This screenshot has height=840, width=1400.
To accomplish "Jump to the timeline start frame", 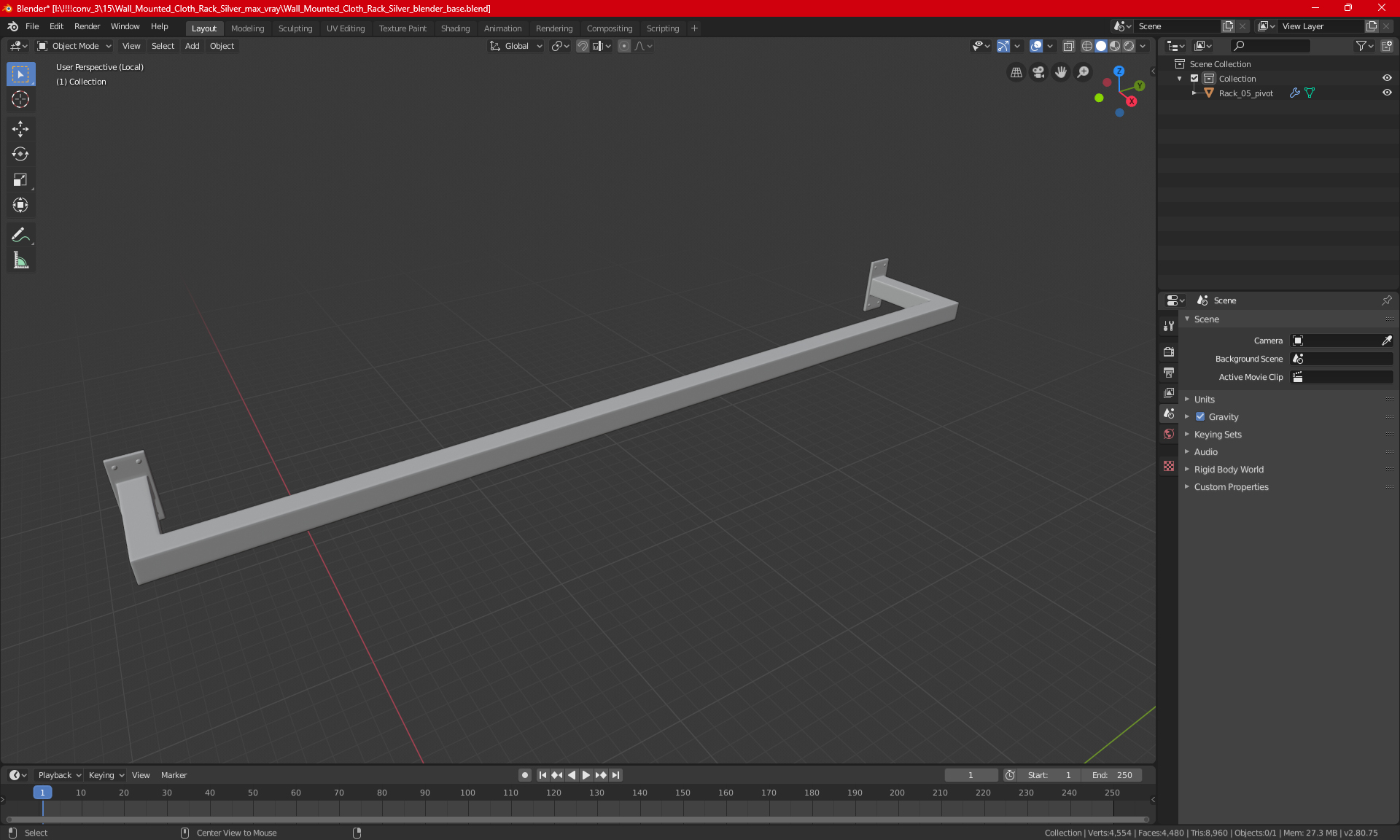I will point(542,775).
